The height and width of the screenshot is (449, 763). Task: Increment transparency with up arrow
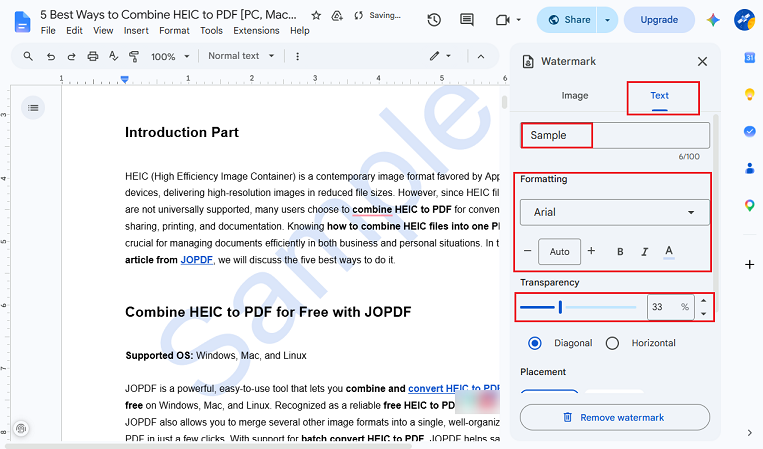pyautogui.click(x=704, y=301)
